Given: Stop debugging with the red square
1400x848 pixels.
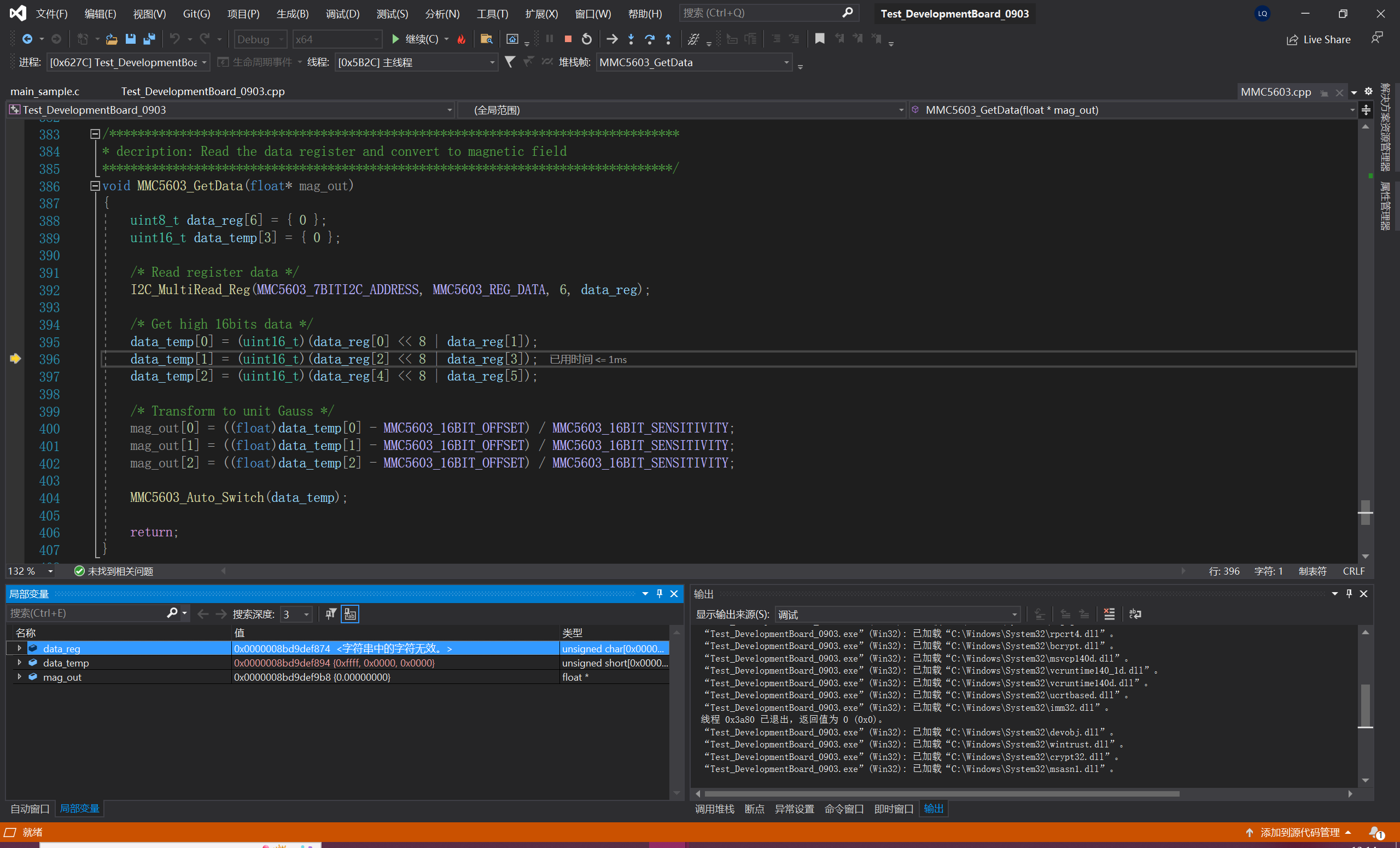Looking at the screenshot, I should [568, 39].
